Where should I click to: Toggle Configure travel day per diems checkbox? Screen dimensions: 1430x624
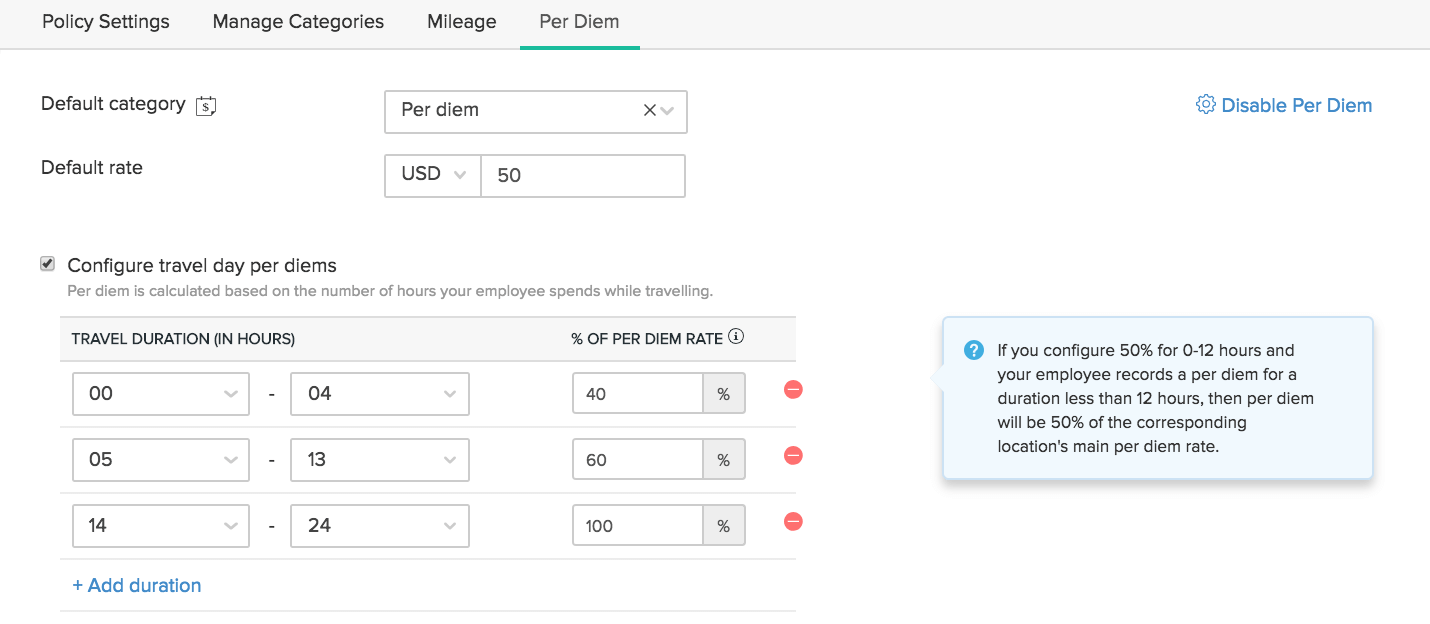click(47, 264)
